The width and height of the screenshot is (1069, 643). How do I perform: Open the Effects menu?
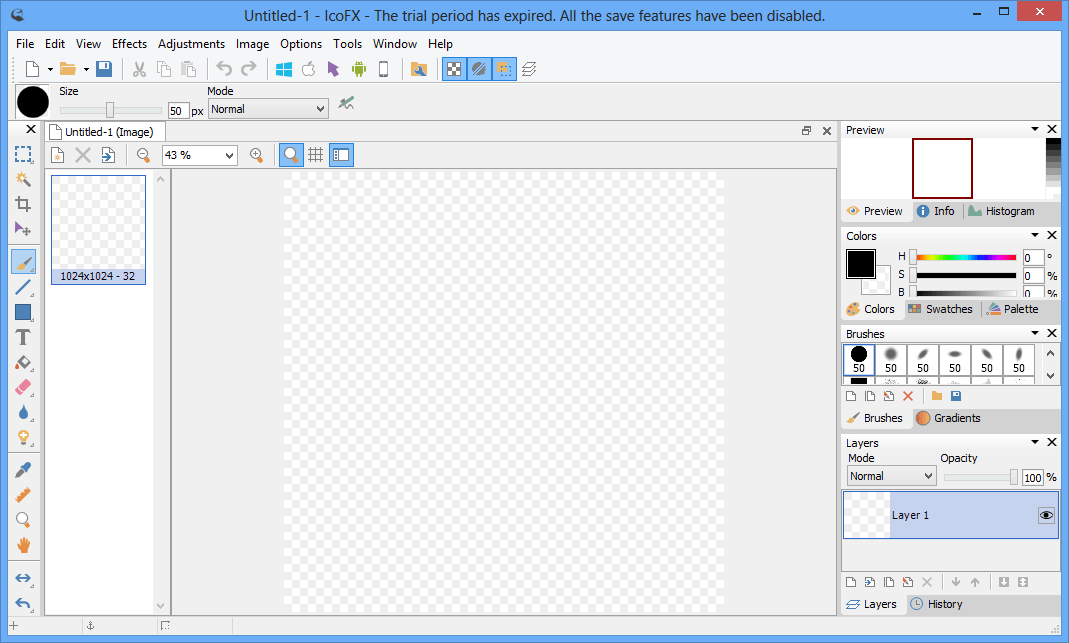click(x=130, y=44)
